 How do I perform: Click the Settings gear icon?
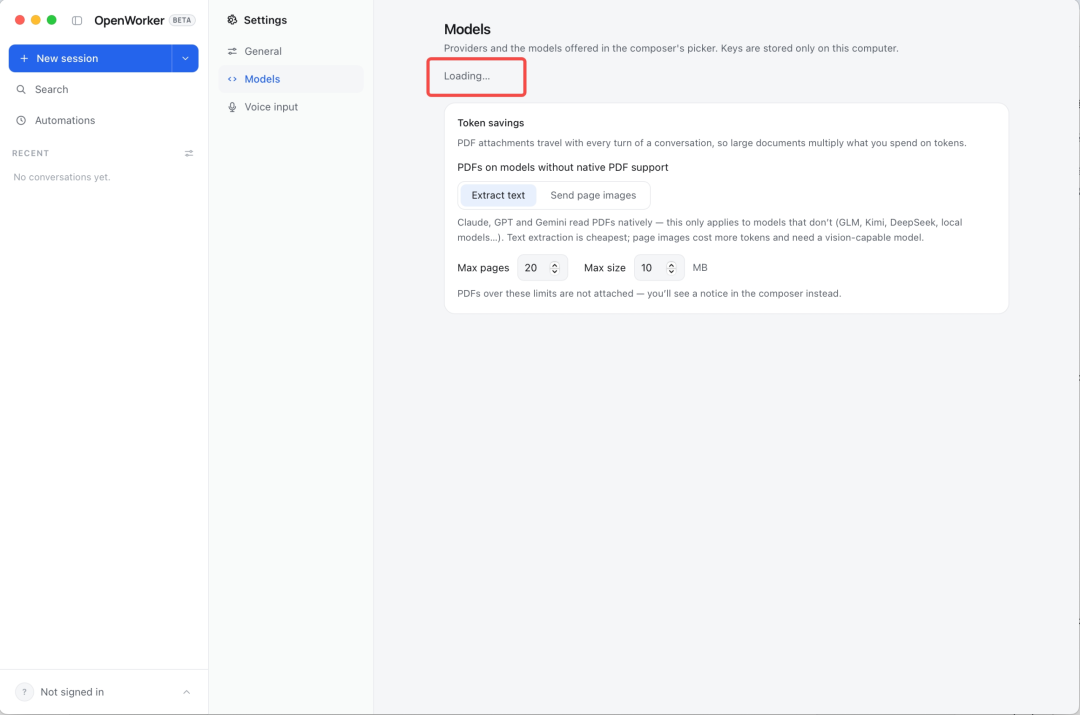[x=232, y=20]
